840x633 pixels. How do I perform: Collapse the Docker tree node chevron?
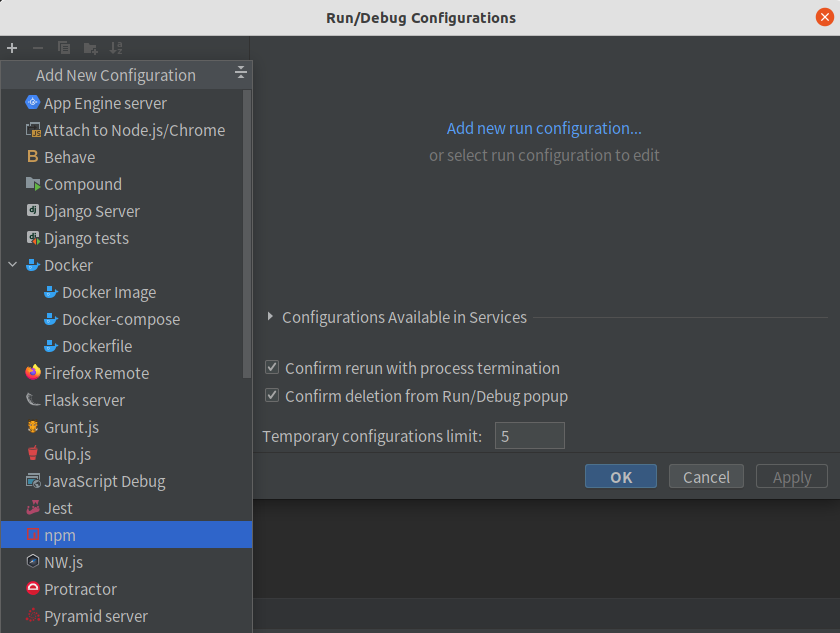[13, 265]
